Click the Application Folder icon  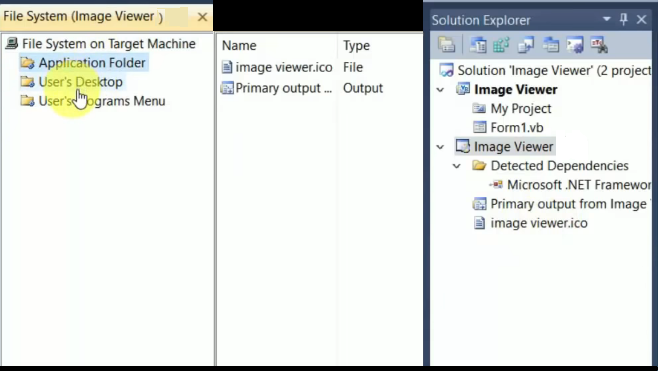click(27, 63)
